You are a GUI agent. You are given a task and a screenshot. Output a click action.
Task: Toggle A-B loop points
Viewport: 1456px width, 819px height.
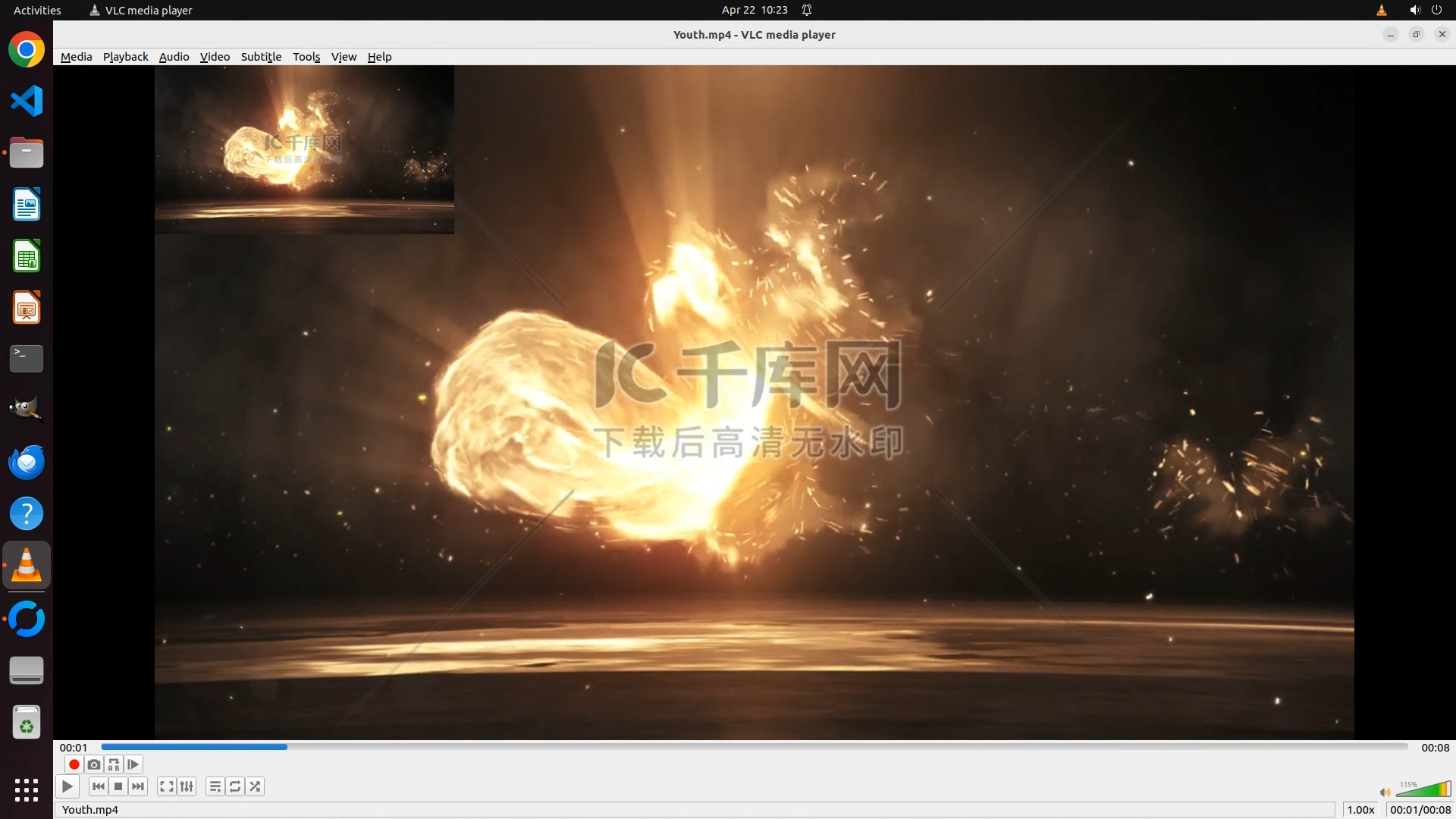click(114, 764)
